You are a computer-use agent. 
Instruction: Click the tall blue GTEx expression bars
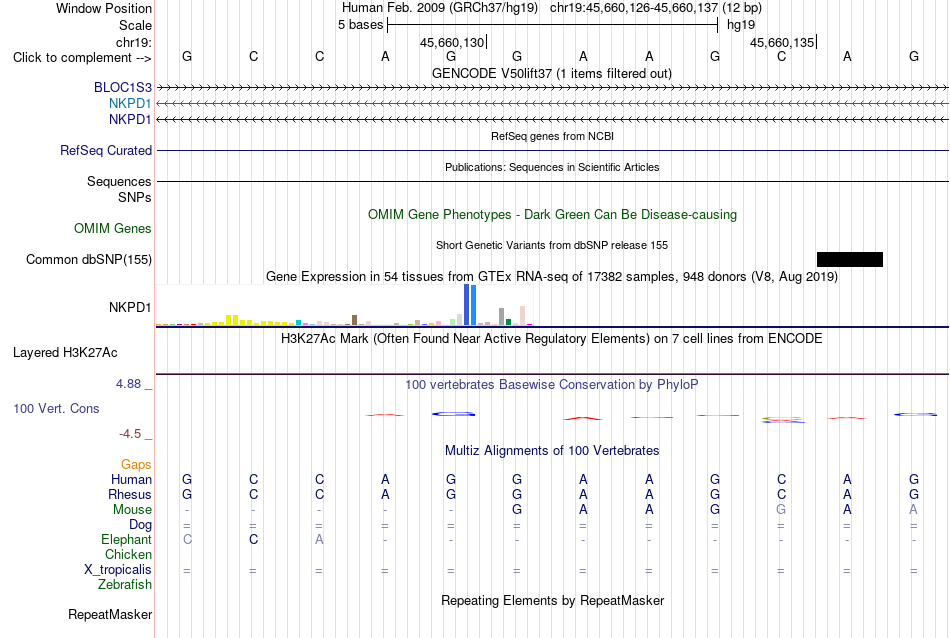point(470,305)
